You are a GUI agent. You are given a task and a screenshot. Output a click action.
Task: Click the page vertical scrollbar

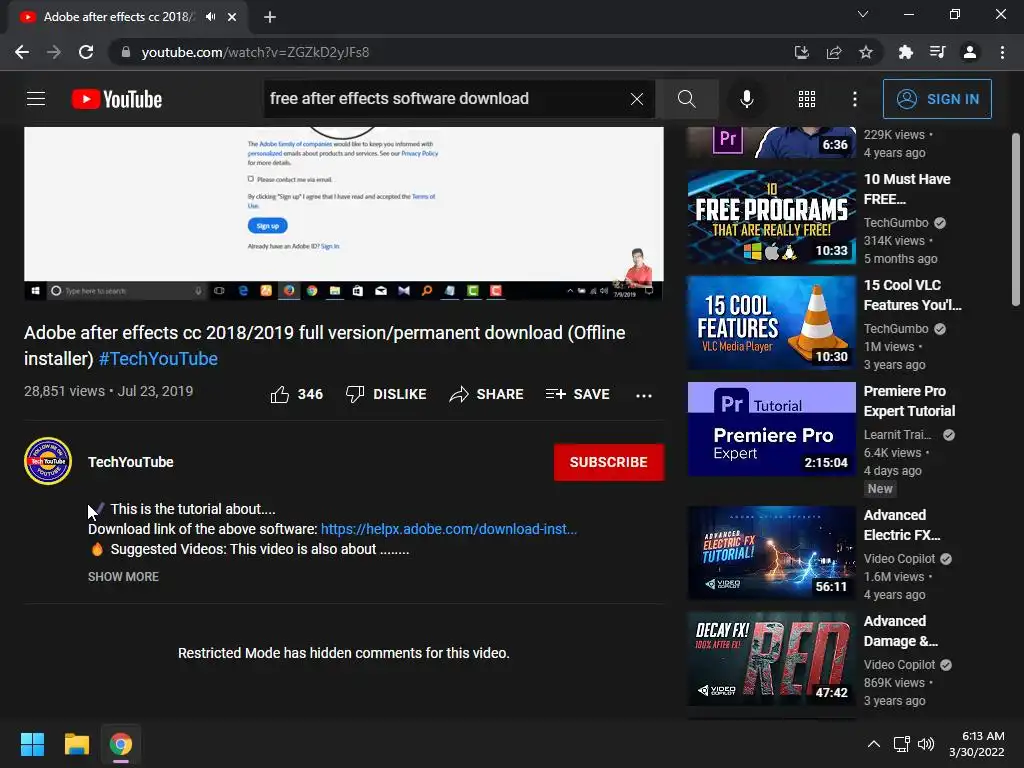(x=1016, y=219)
